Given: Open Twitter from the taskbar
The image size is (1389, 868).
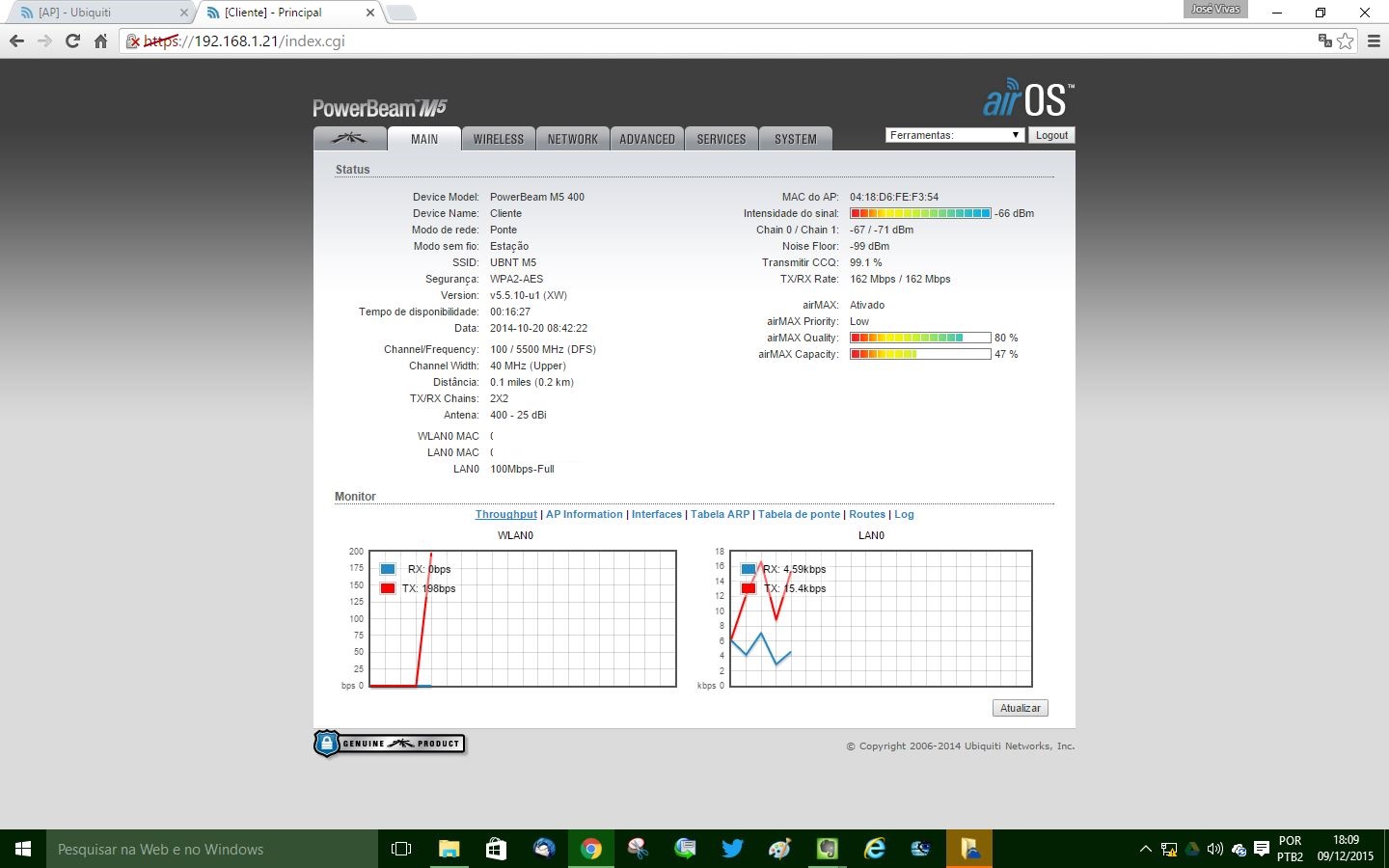Looking at the screenshot, I should [x=733, y=849].
